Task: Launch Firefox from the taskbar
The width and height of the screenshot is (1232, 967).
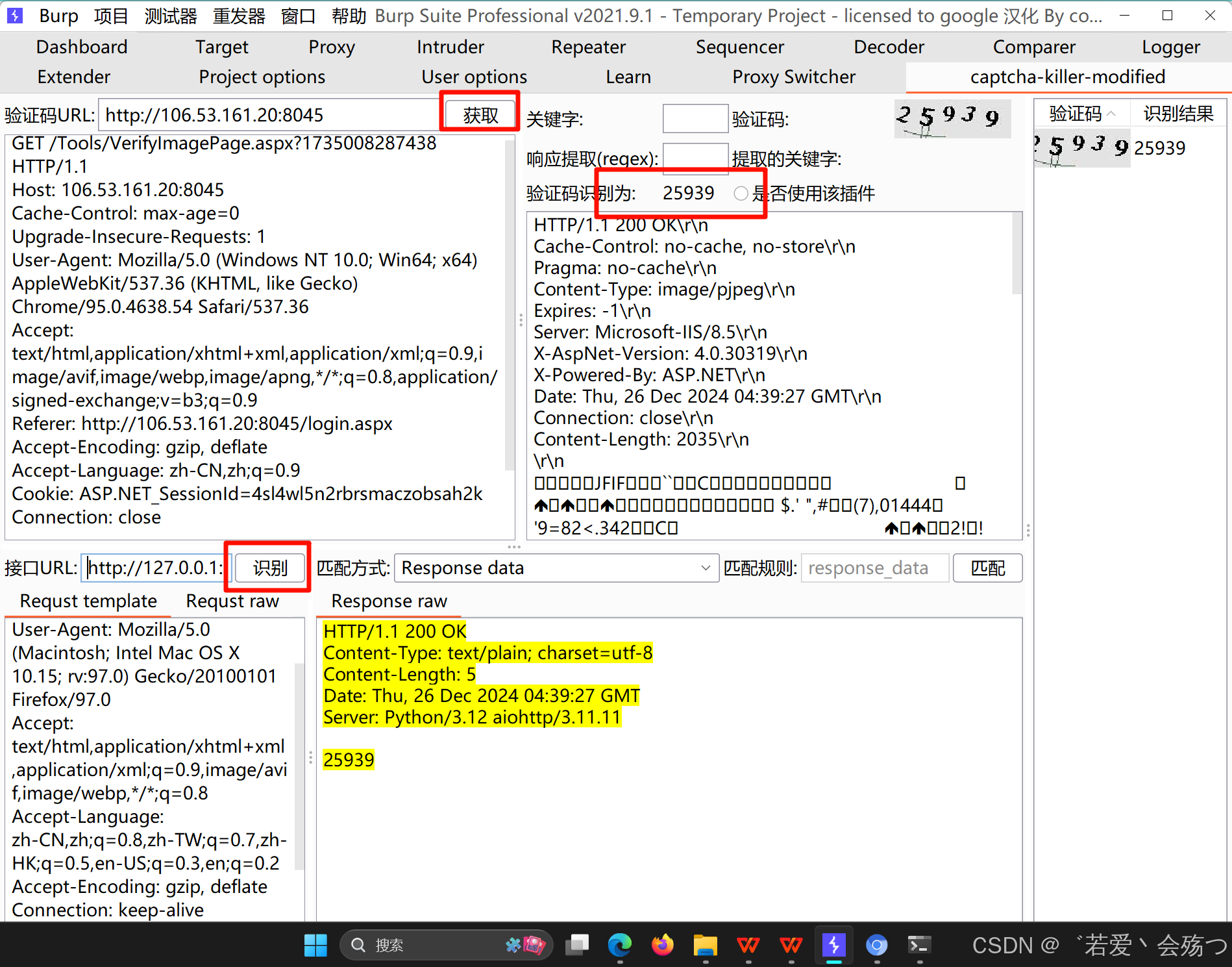Action: [662, 946]
